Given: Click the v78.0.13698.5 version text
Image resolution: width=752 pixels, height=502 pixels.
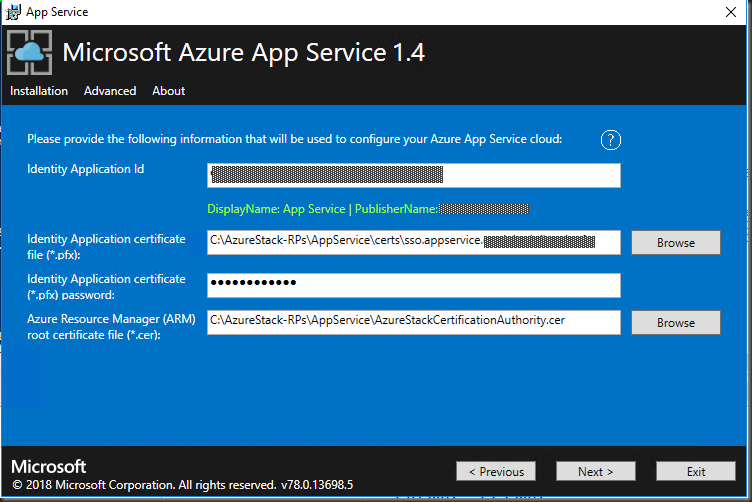Looking at the screenshot, I should click(316, 485).
